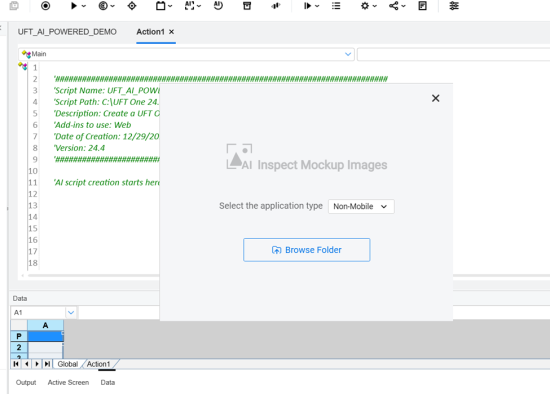Click the share nodes toolbar icon
Screen dimensions: 550x394
[394, 6]
